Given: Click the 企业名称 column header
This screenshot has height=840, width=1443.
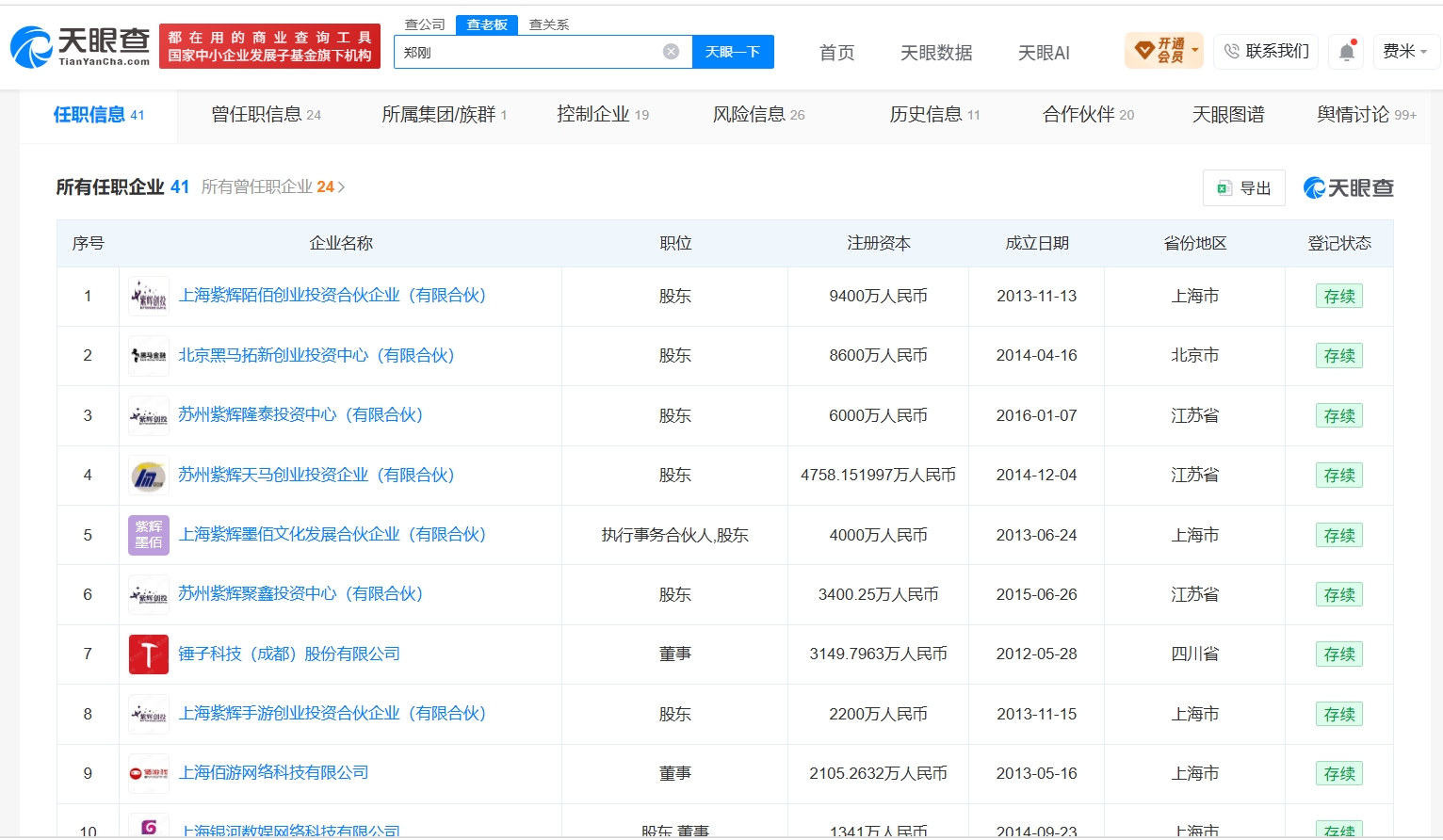Looking at the screenshot, I should pos(341,244).
